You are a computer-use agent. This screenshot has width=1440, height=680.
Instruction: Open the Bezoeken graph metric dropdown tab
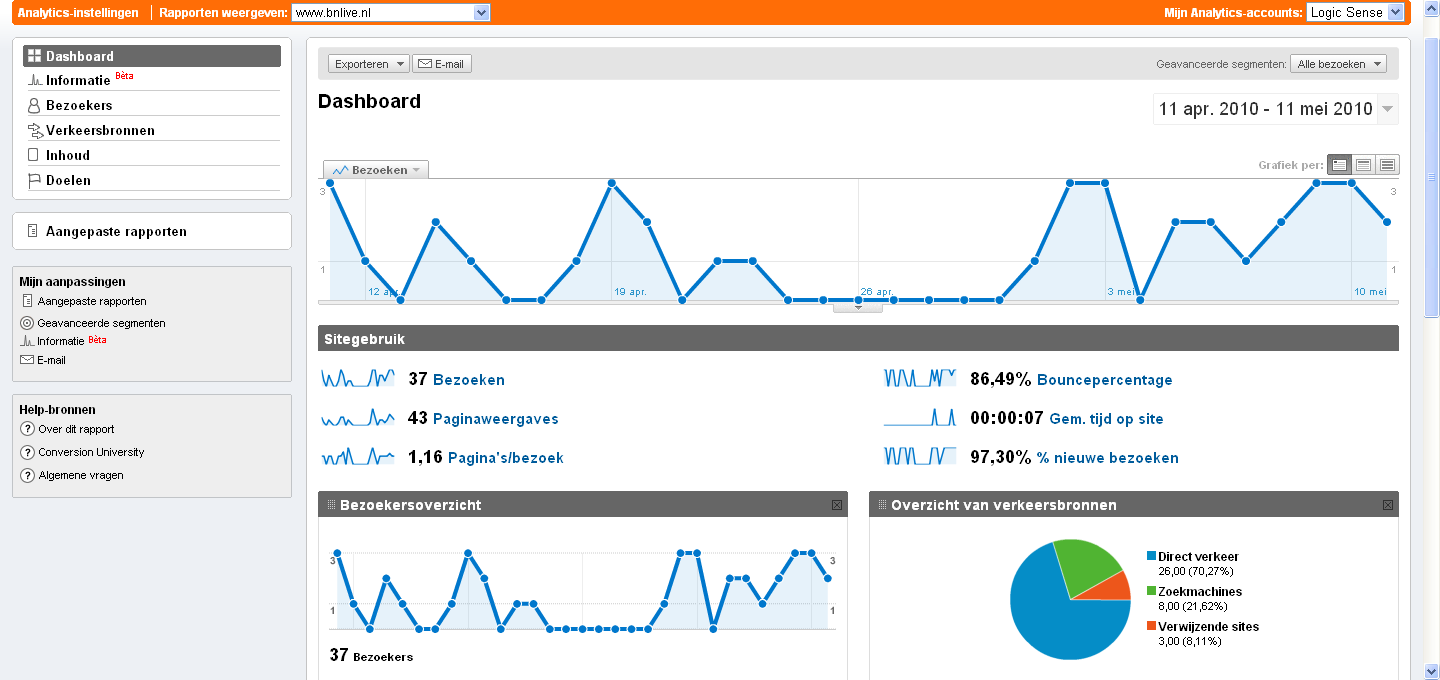pos(376,170)
